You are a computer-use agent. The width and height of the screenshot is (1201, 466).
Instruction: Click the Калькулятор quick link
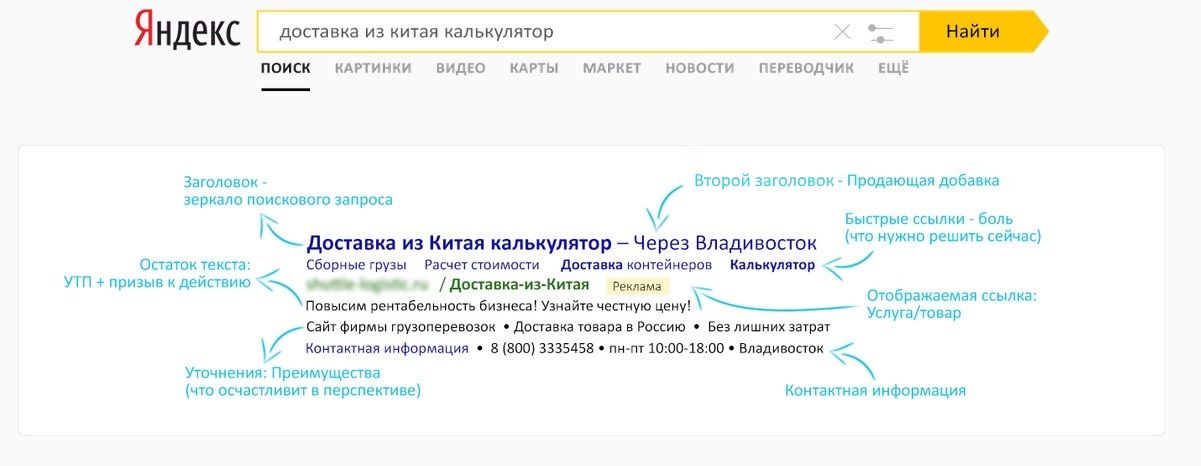click(x=772, y=266)
